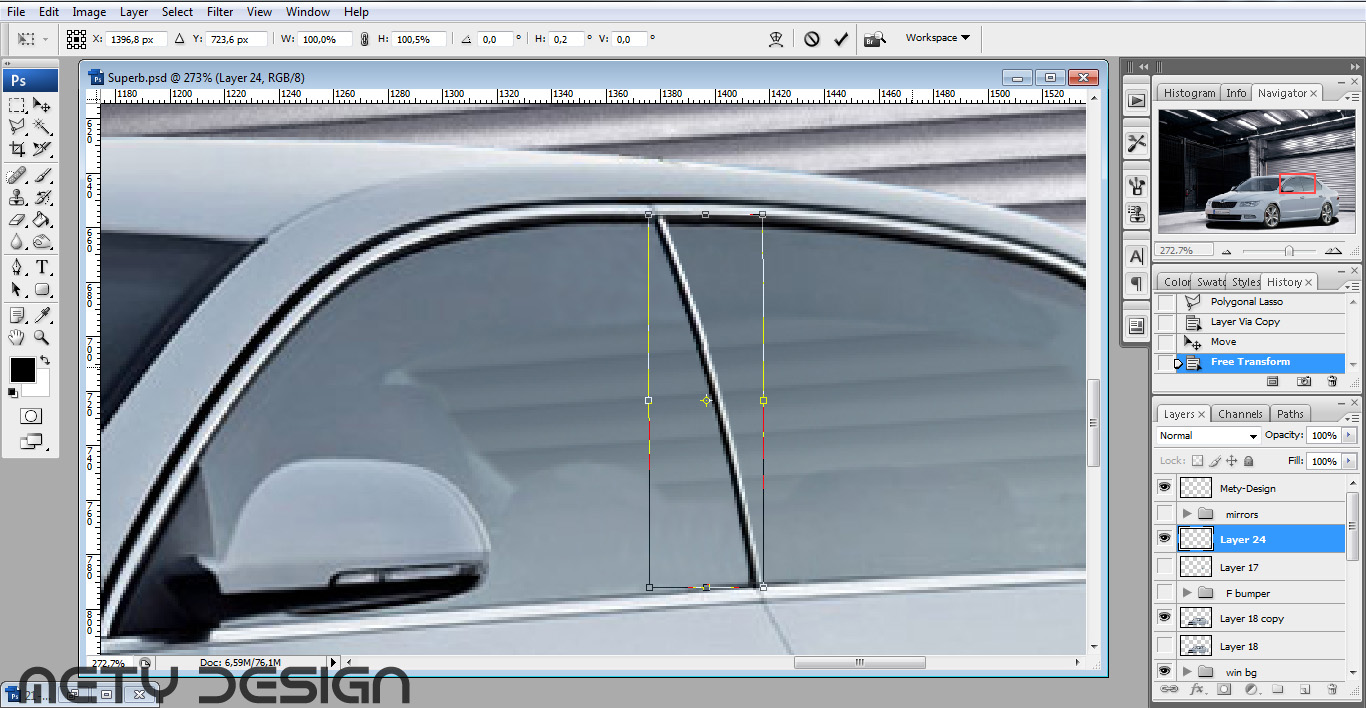Click the X position input field
This screenshot has width=1366, height=708.
137,39
